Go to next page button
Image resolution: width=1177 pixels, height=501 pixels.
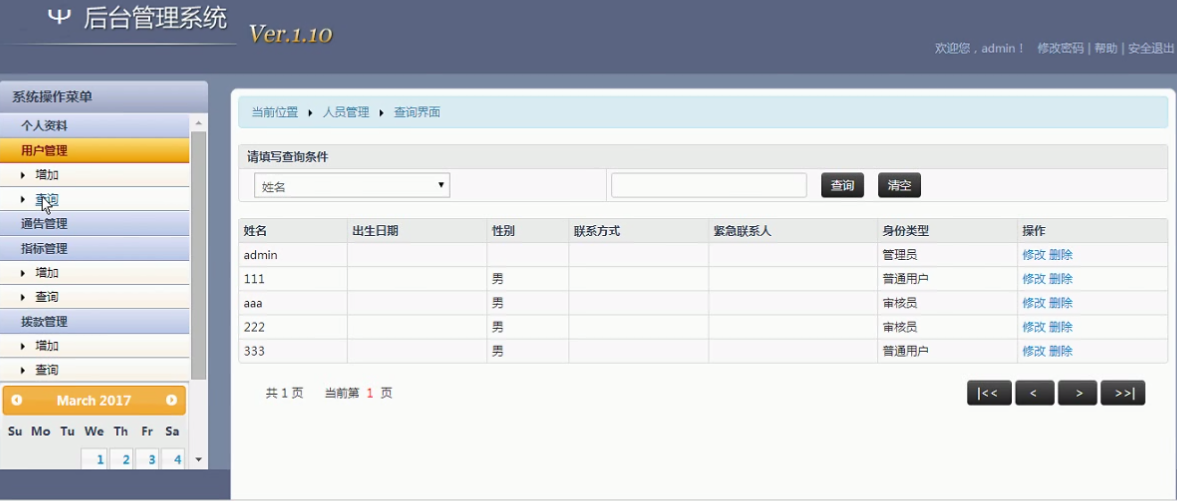(1078, 393)
